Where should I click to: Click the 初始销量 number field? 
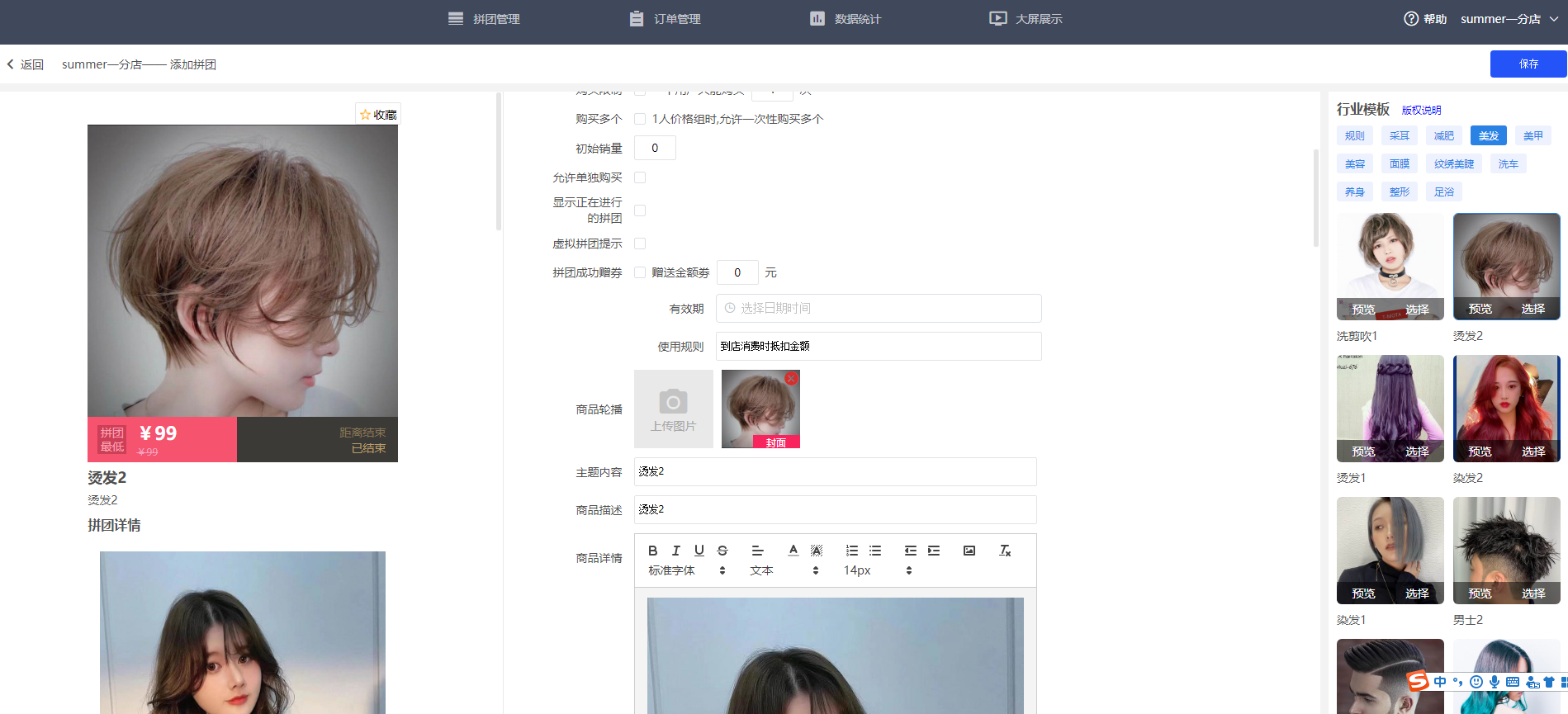[x=655, y=149]
